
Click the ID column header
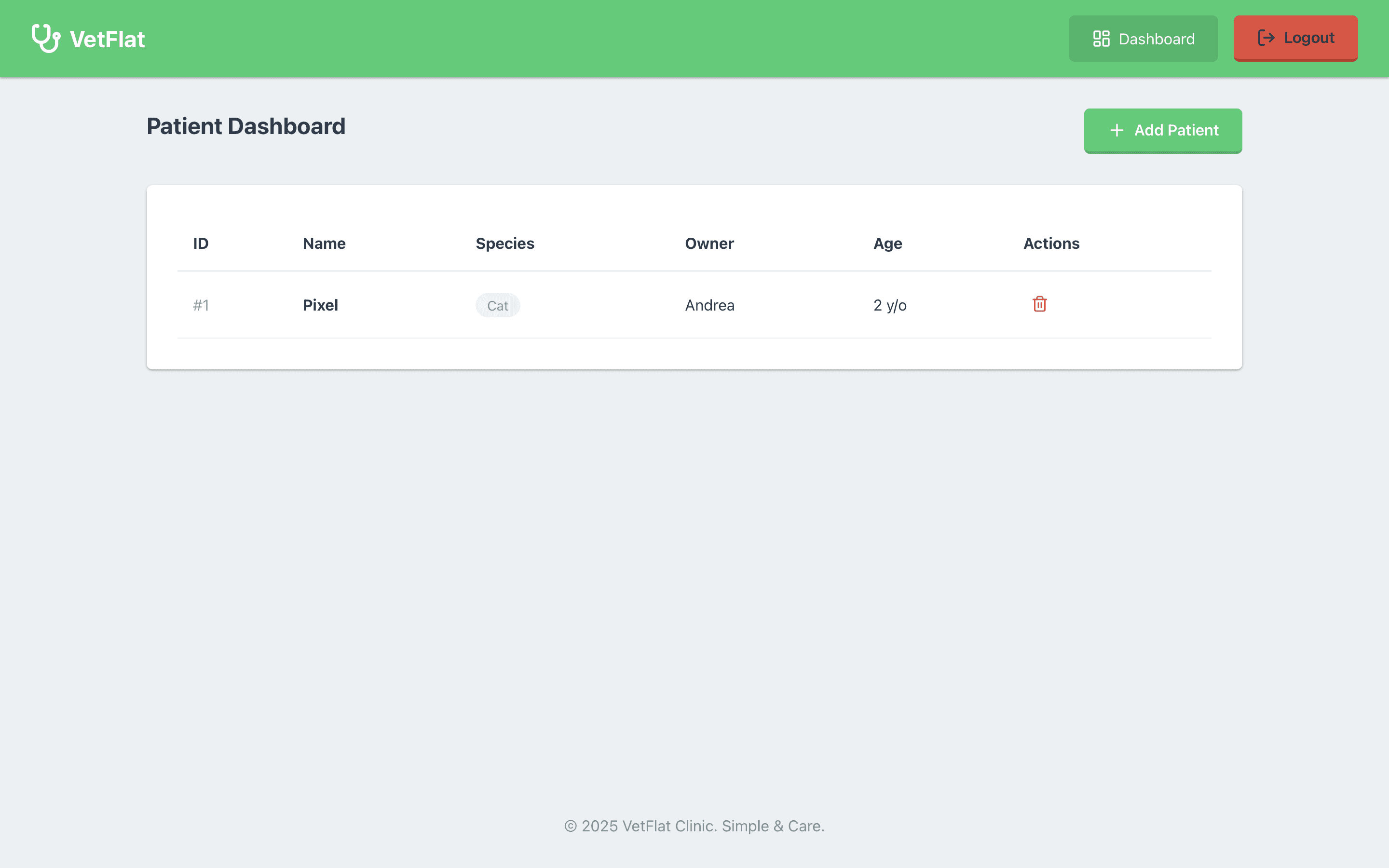click(x=200, y=244)
